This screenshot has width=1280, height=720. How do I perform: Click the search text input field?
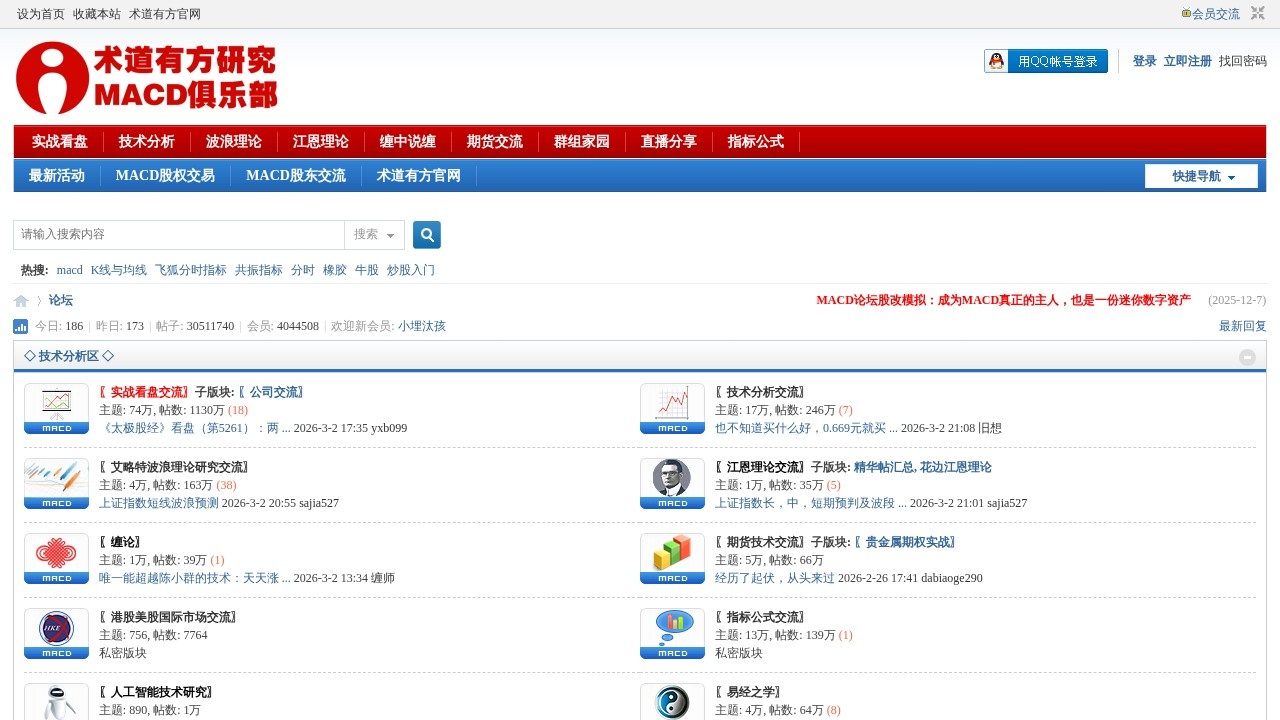[180, 235]
